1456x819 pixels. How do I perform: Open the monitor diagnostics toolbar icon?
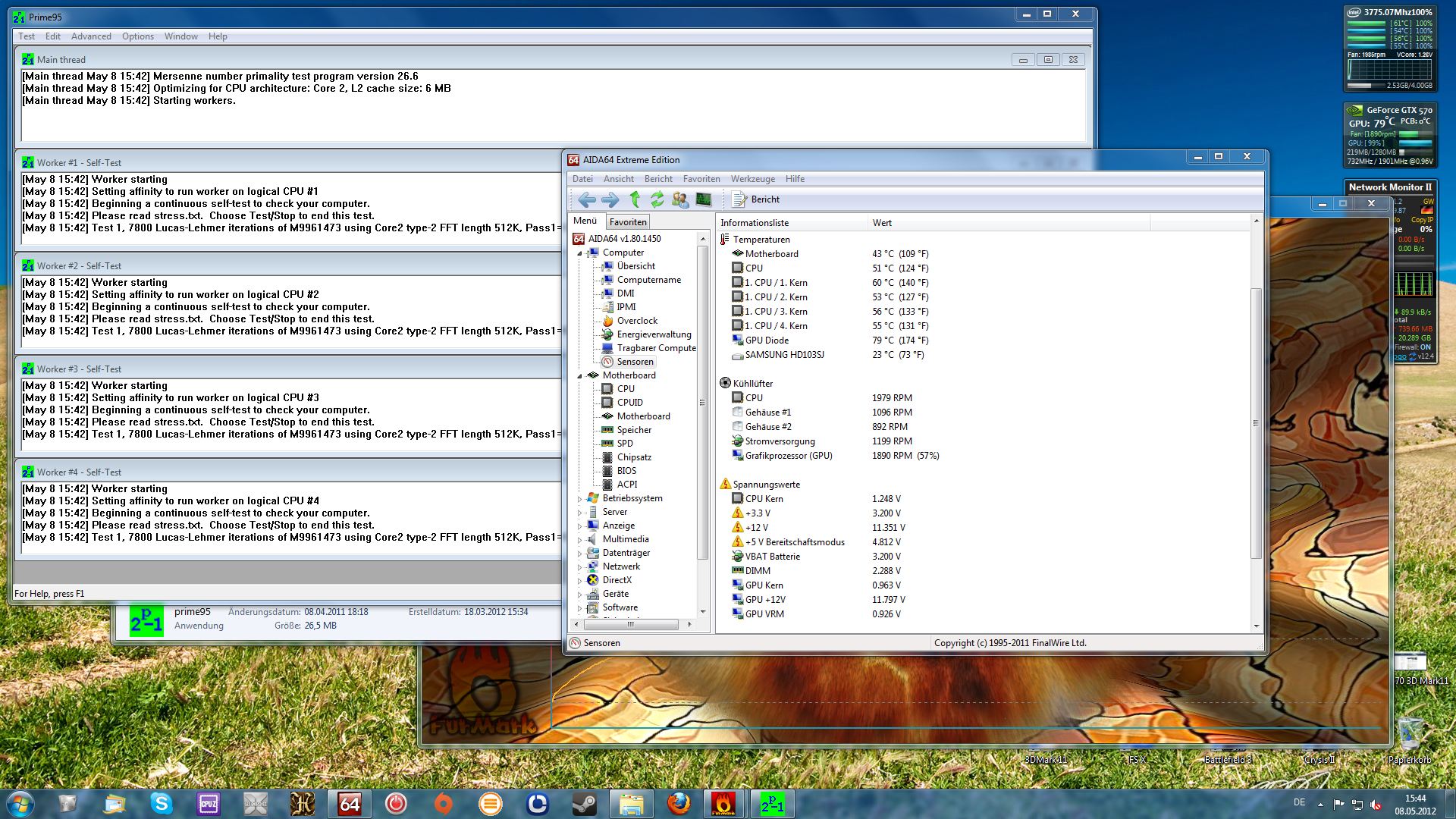pos(704,199)
